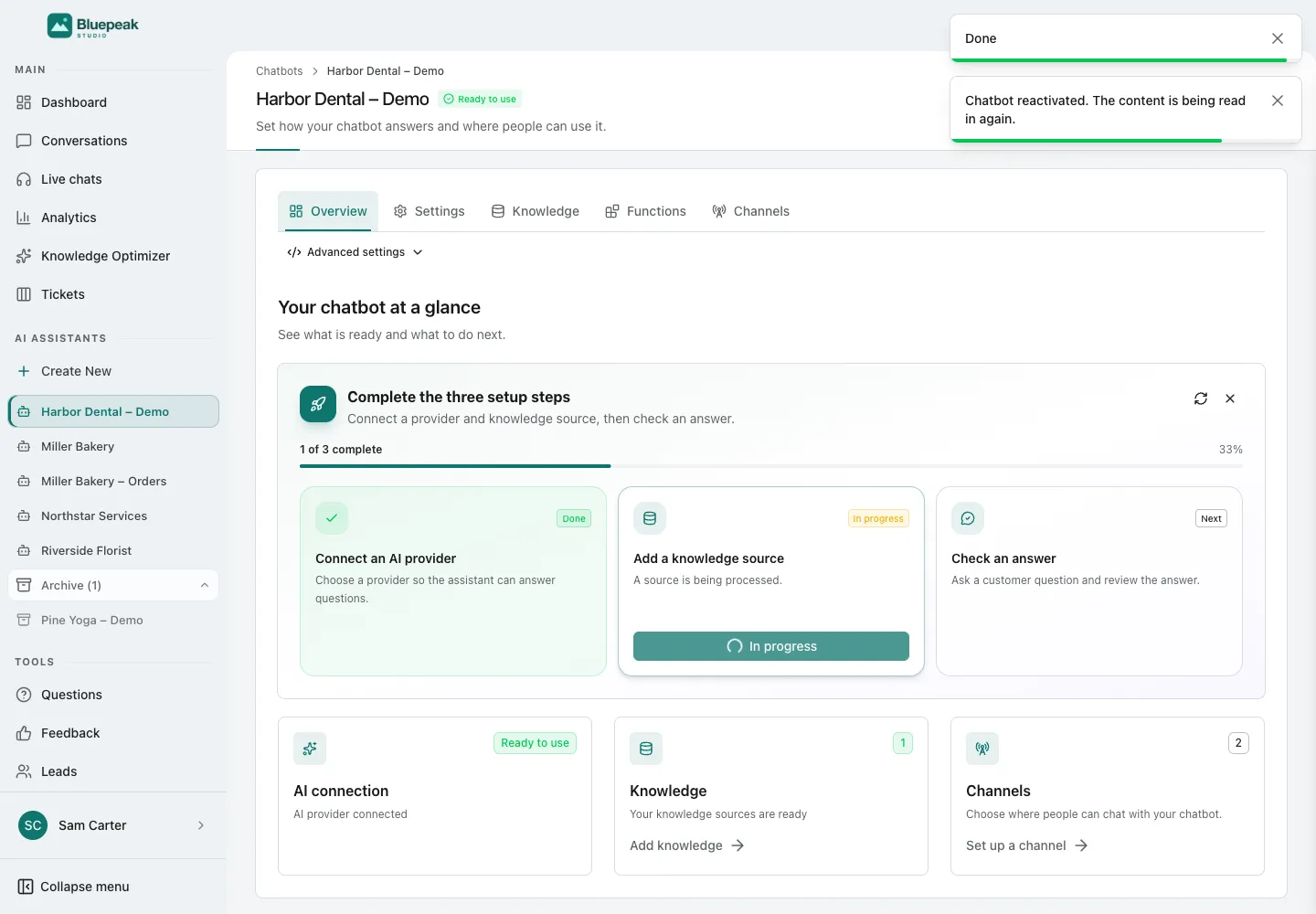This screenshot has width=1316, height=914.
Task: Go to Chatbots breadcrumb
Action: (279, 71)
